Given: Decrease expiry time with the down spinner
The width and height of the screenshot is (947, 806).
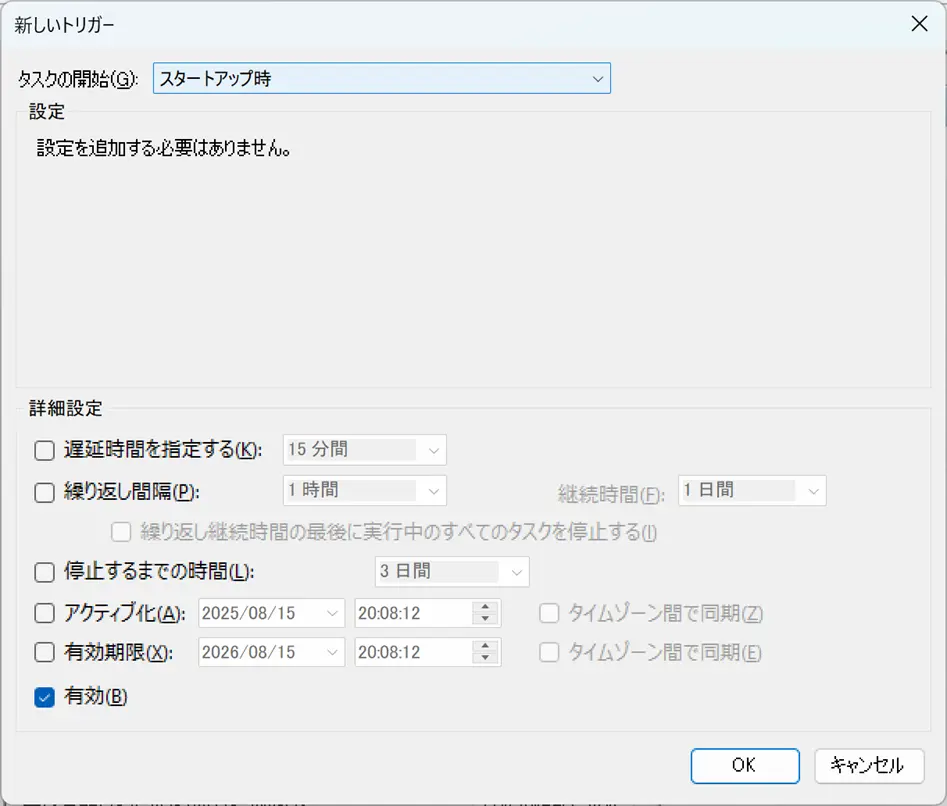Looking at the screenshot, I should click(x=485, y=659).
